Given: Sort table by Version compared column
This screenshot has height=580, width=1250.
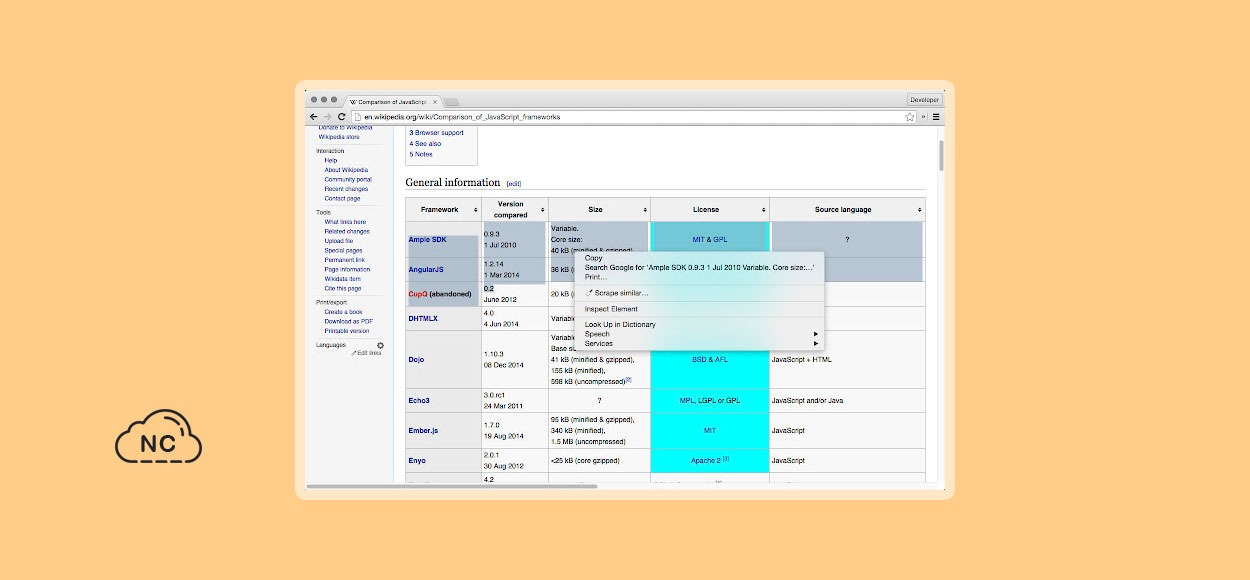Looking at the screenshot, I should (x=543, y=210).
